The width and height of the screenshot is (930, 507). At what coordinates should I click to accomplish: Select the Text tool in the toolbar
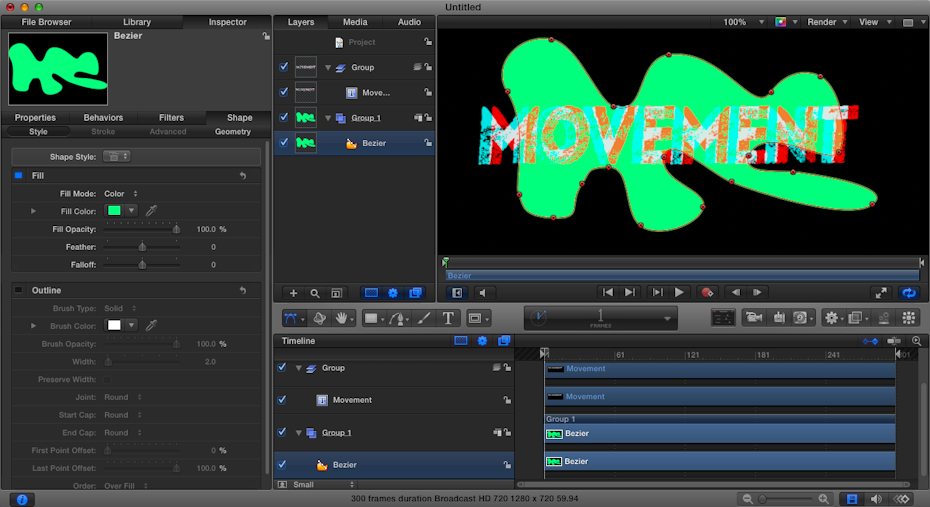pos(448,318)
